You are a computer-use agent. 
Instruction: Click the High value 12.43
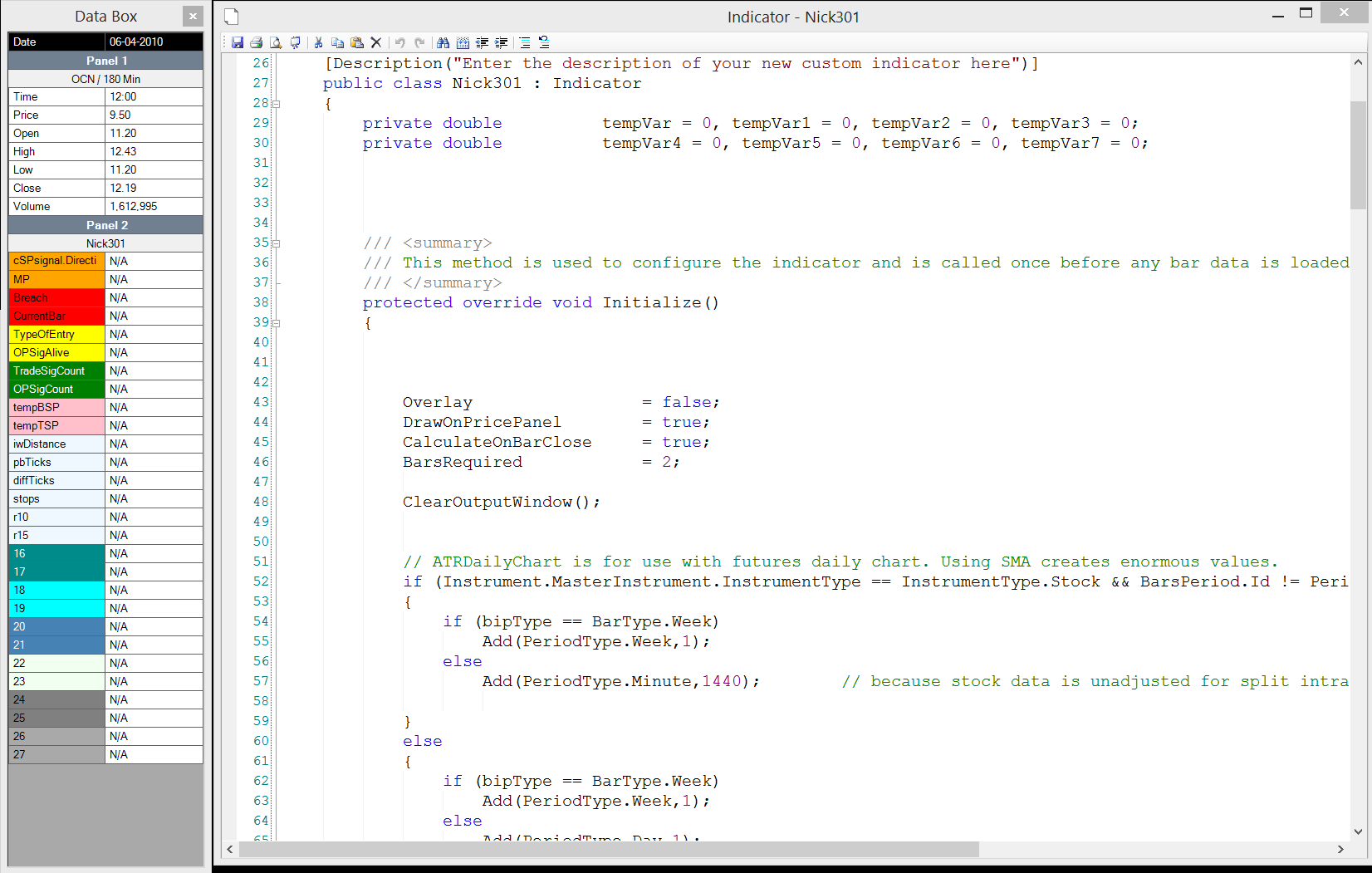123,151
